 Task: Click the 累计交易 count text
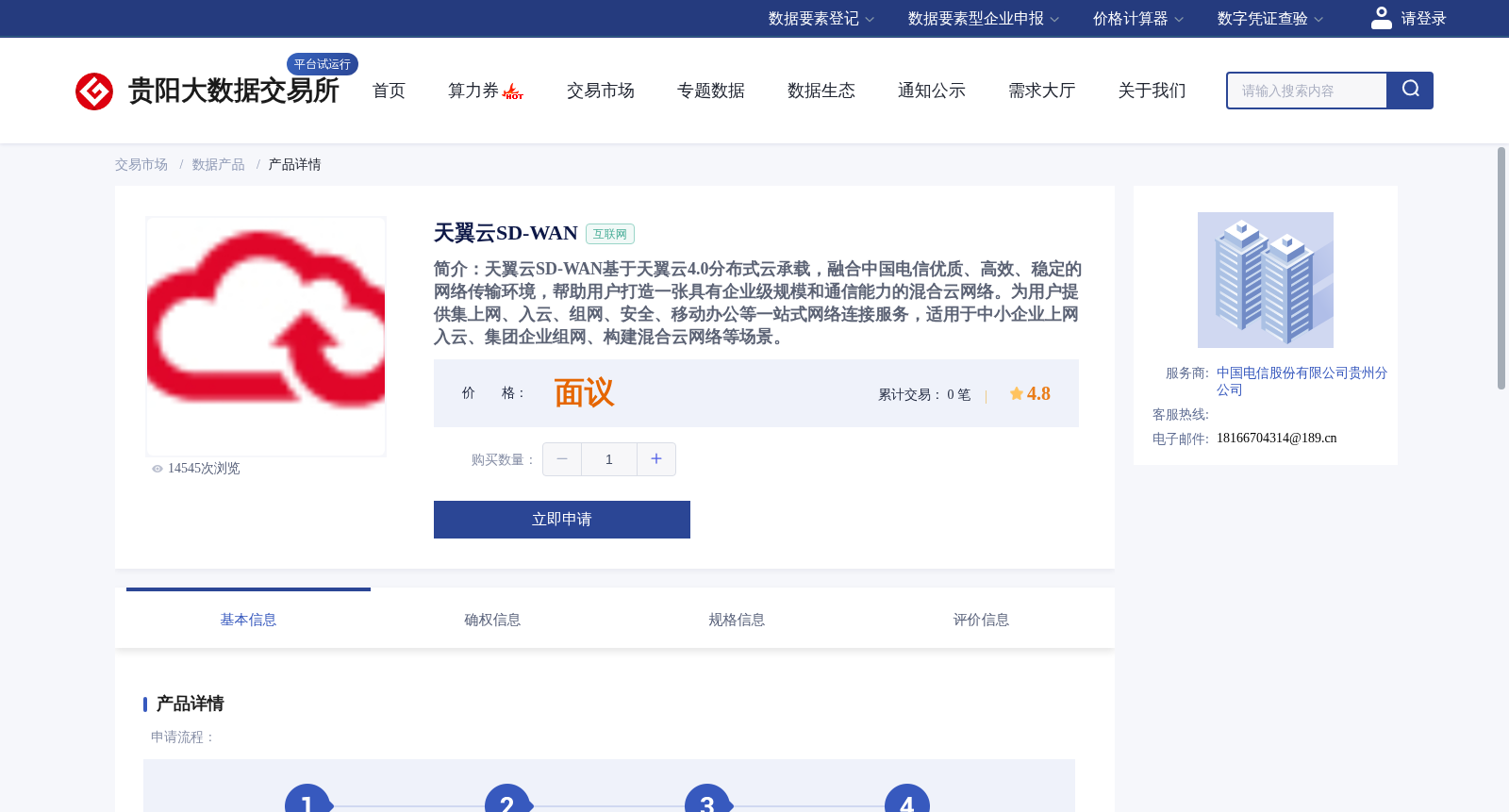(924, 395)
